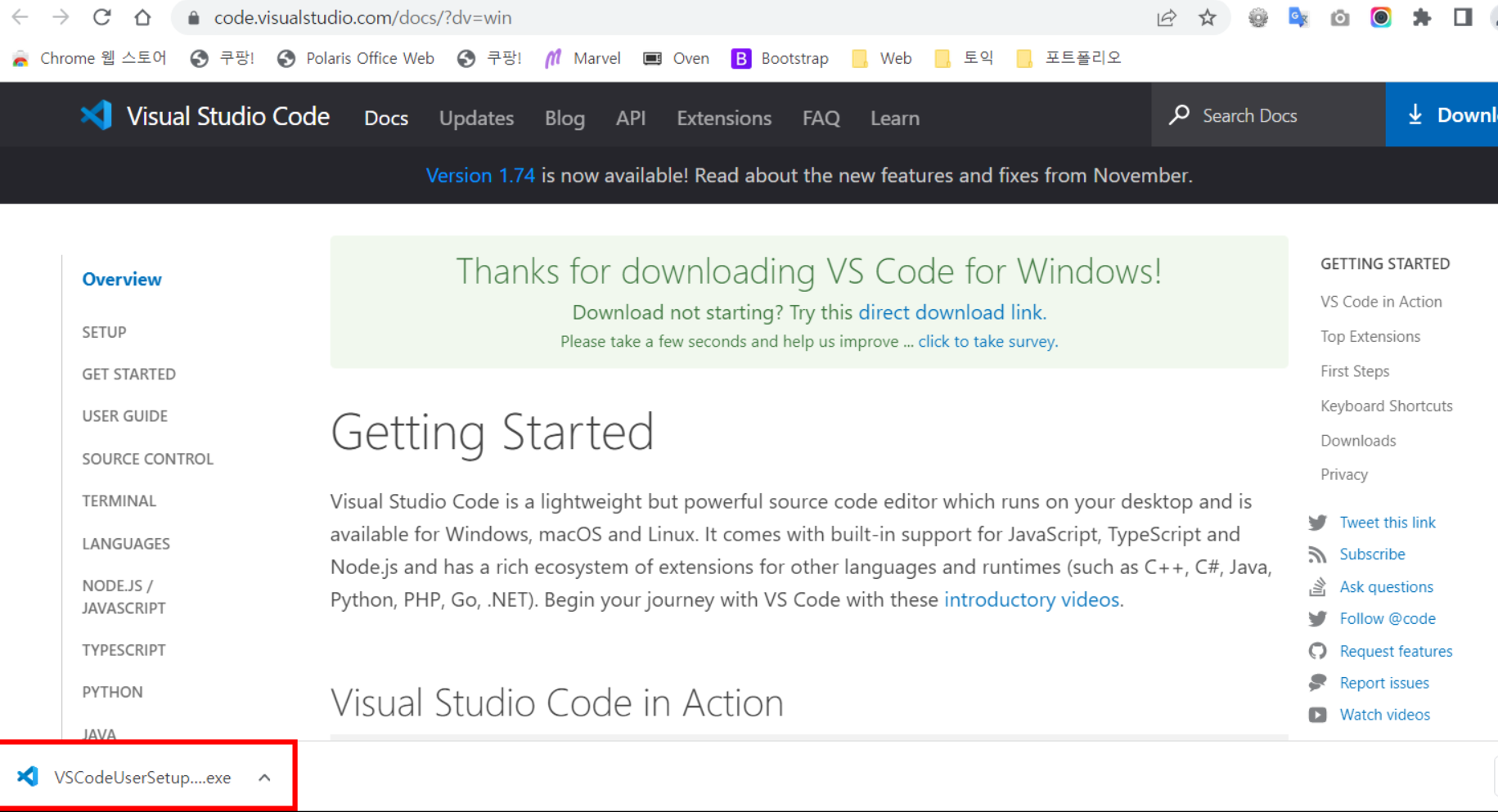The width and height of the screenshot is (1498, 812).
Task: Expand the VSCodeUserSetup download options chevron
Action: click(264, 778)
